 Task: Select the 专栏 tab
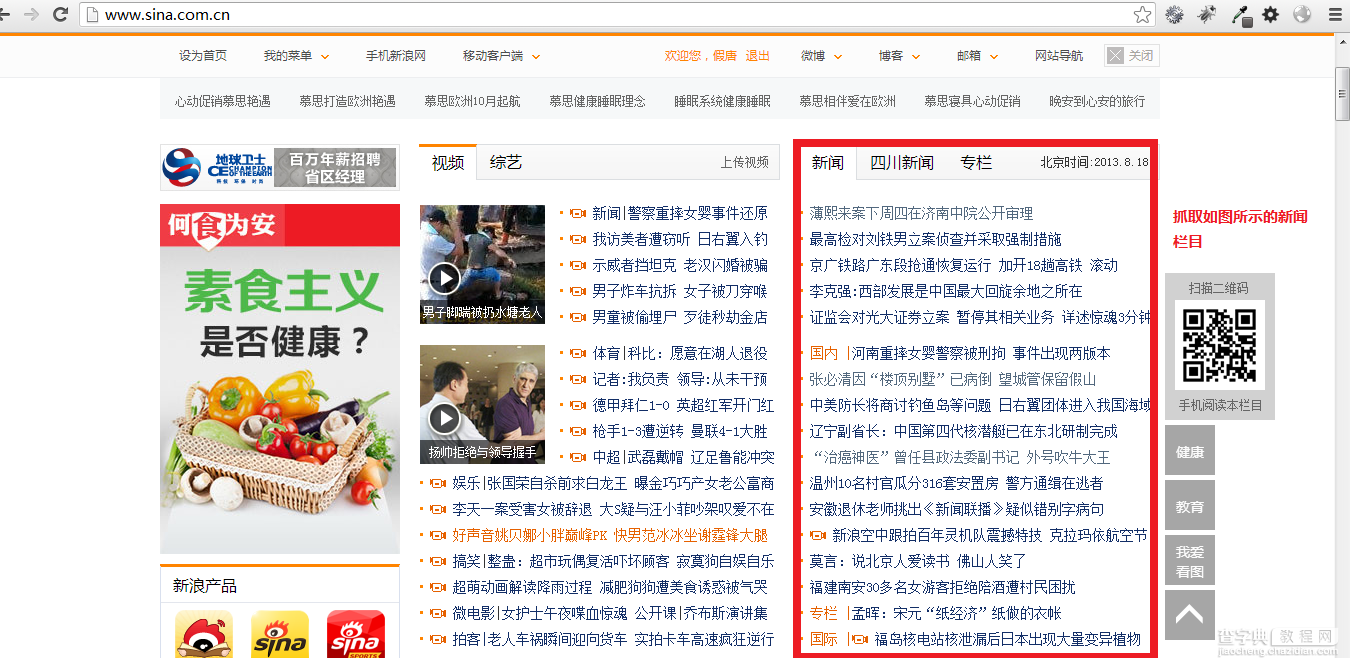coord(976,163)
